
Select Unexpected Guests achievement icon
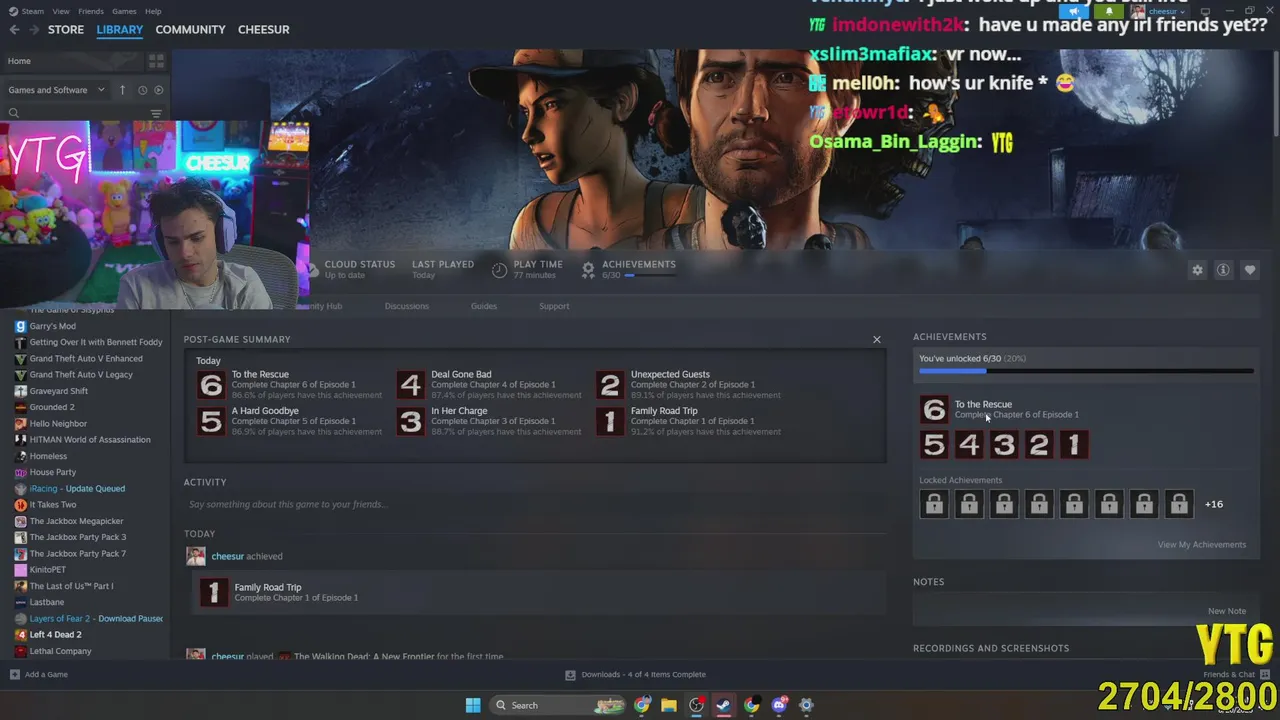click(x=610, y=385)
